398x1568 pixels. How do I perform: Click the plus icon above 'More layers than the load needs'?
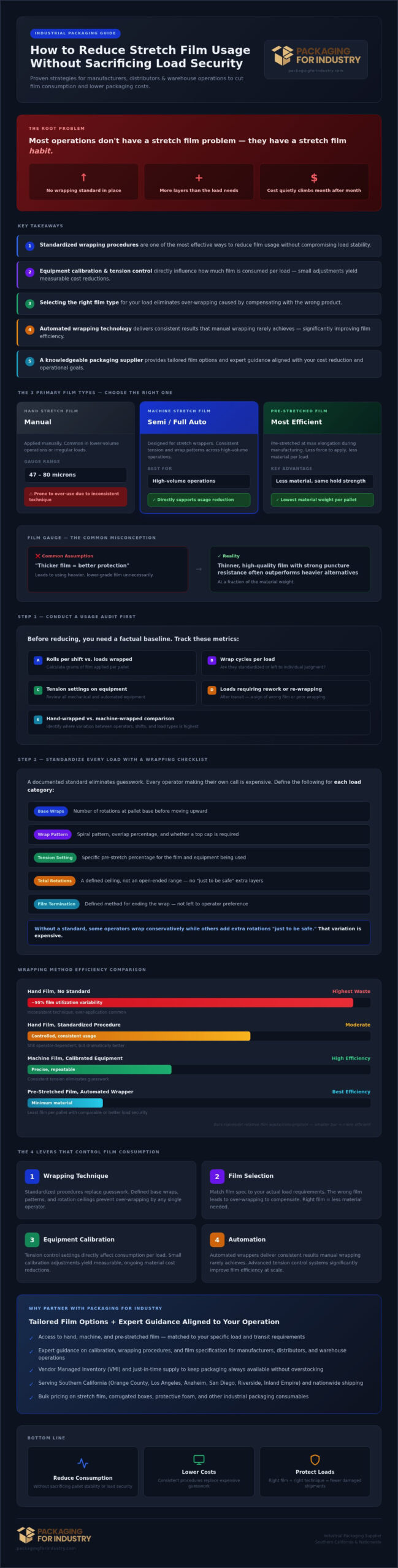[199, 178]
